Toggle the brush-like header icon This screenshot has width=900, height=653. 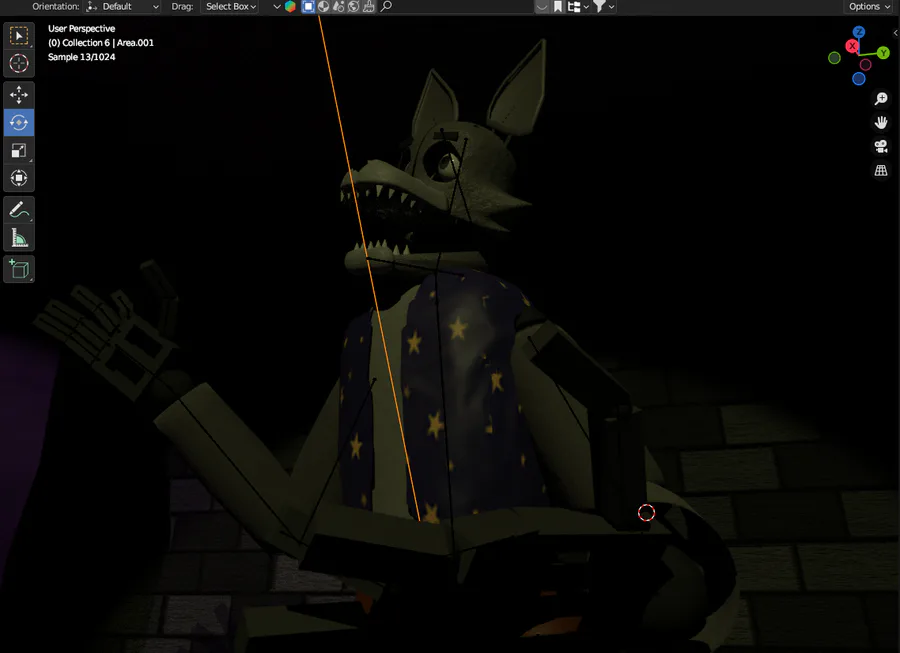click(x=368, y=6)
